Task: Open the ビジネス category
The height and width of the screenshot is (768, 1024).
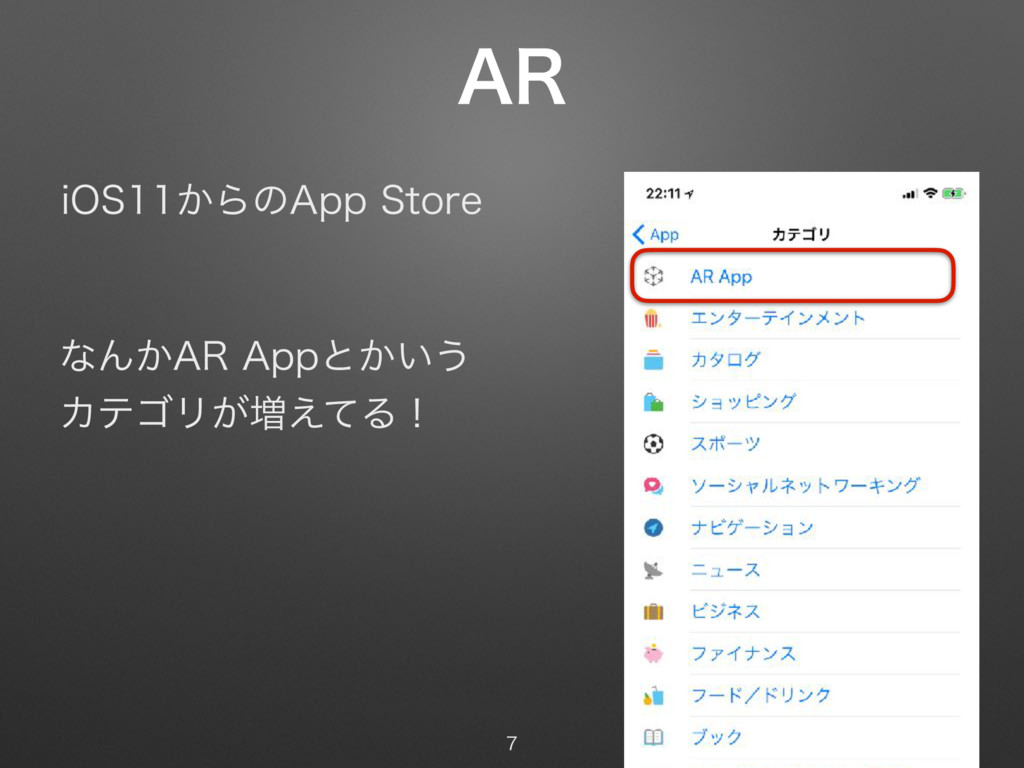Action: tap(793, 611)
